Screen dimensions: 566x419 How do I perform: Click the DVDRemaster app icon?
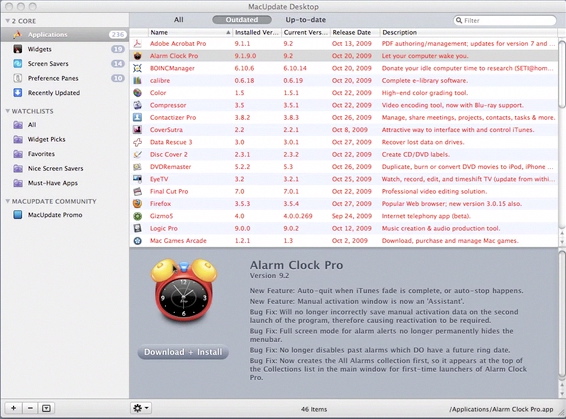tap(138, 167)
